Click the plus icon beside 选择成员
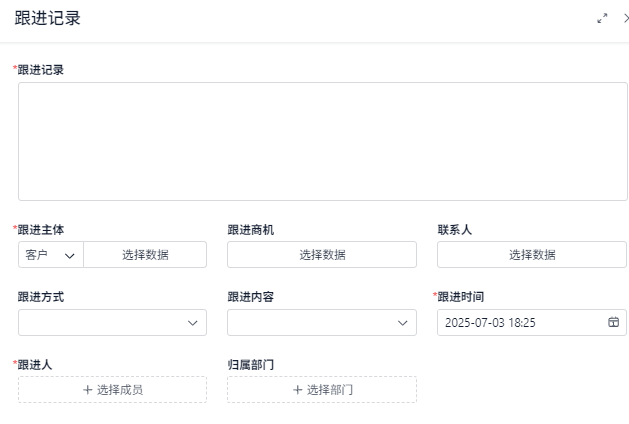Viewport: 629px width, 424px height. (x=87, y=390)
